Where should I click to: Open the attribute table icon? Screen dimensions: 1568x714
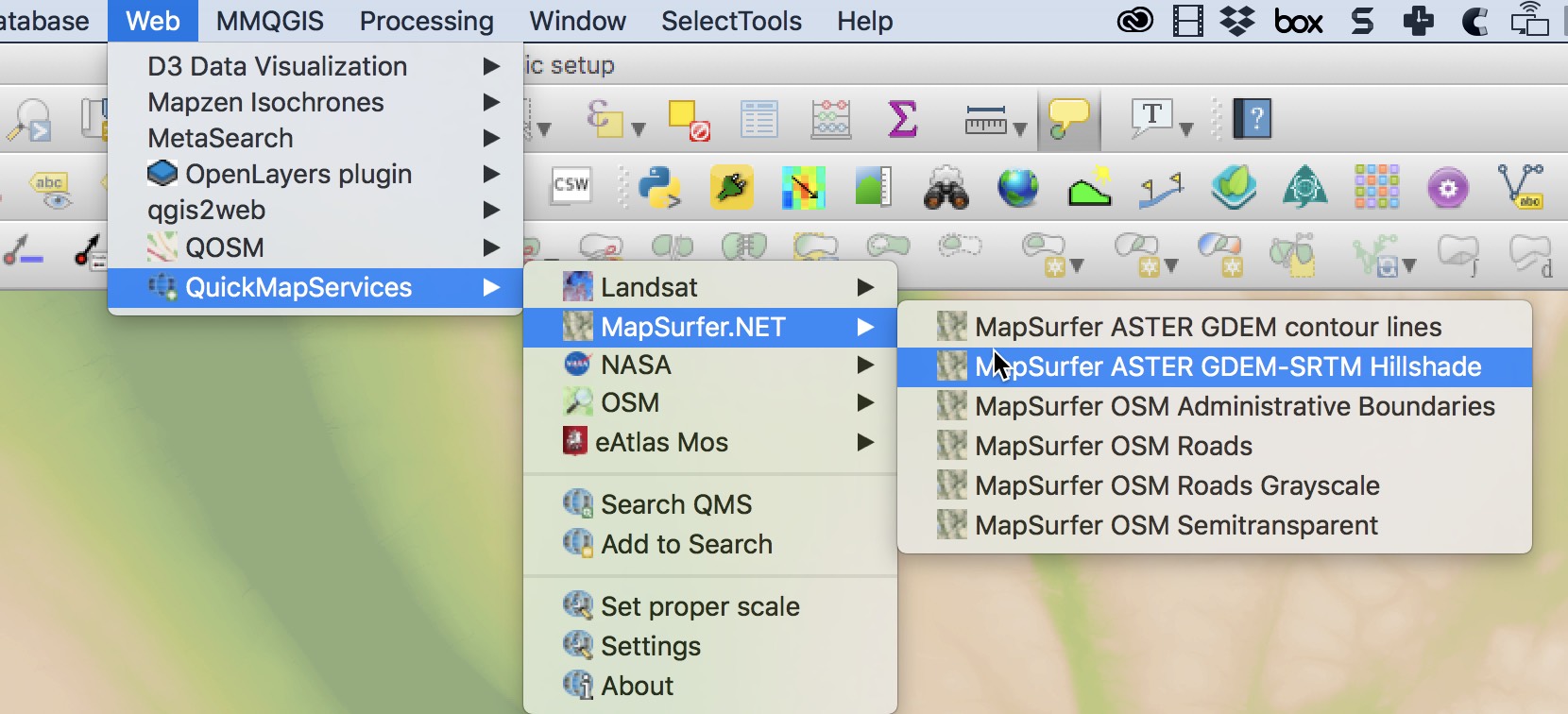click(758, 120)
